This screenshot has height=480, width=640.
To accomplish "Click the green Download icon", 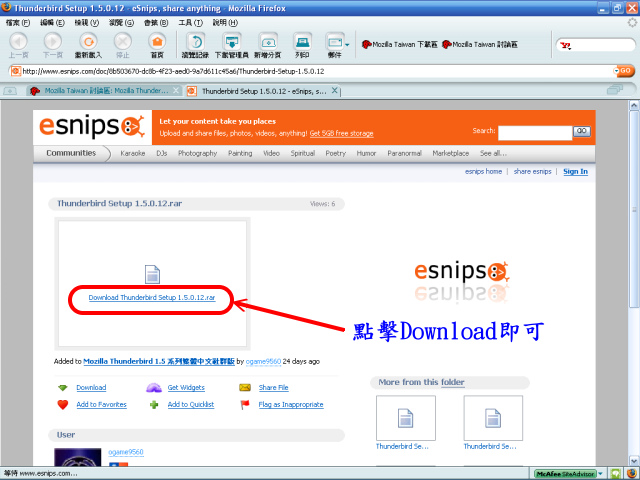I will click(63, 388).
